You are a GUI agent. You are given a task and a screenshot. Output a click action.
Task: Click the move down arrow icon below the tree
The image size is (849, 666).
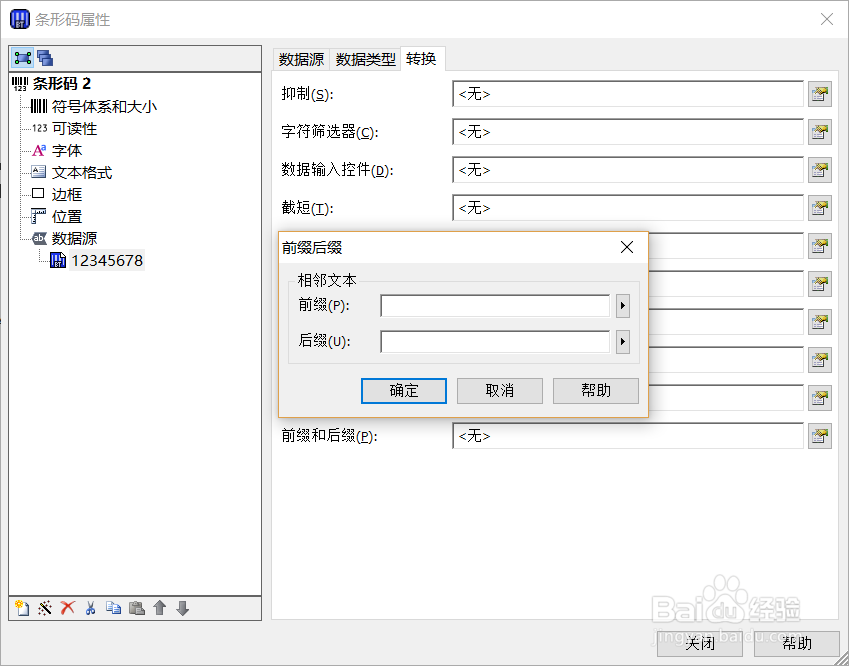point(182,608)
